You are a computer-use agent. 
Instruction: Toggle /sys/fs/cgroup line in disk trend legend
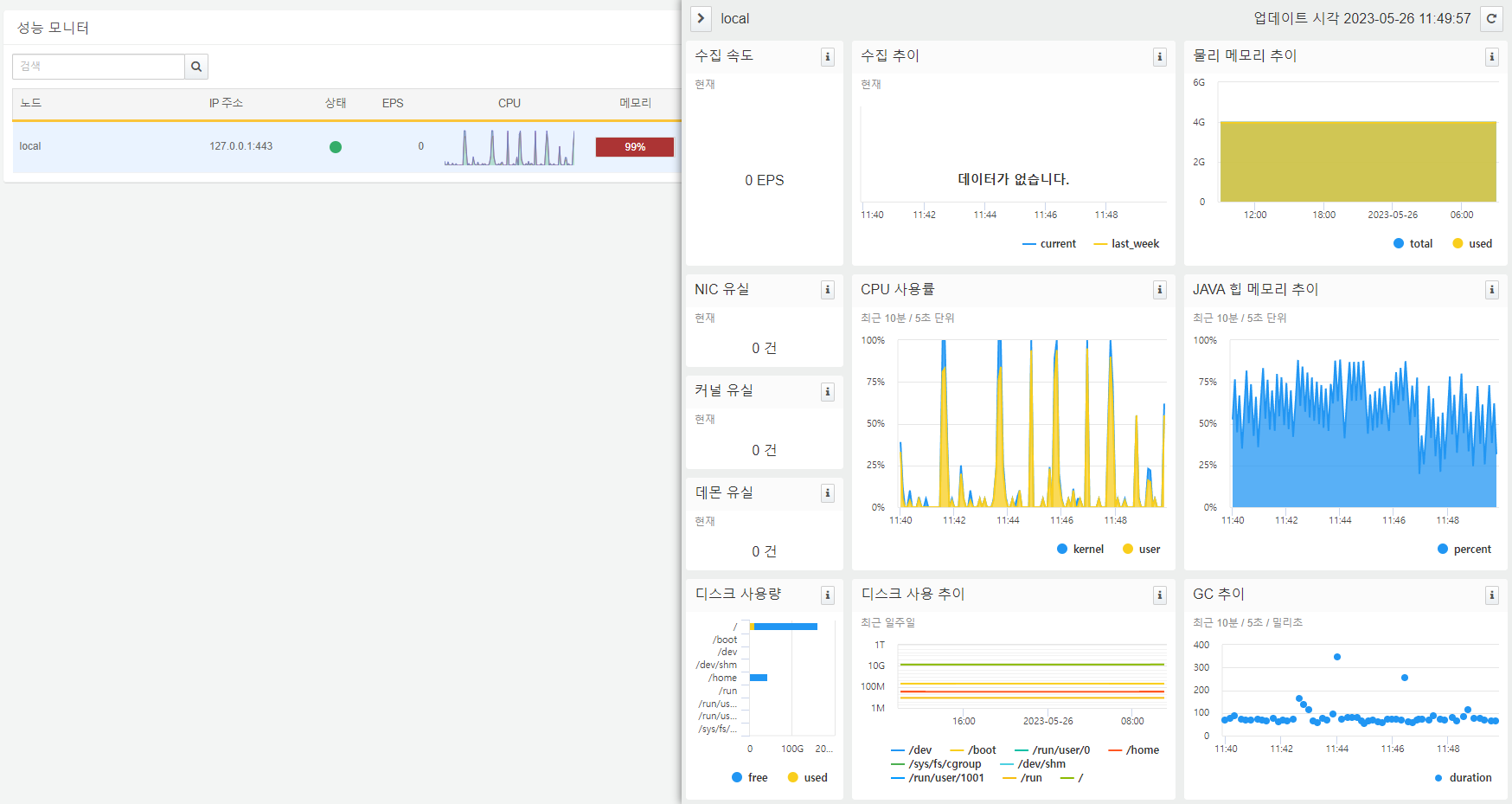pyautogui.click(x=936, y=764)
